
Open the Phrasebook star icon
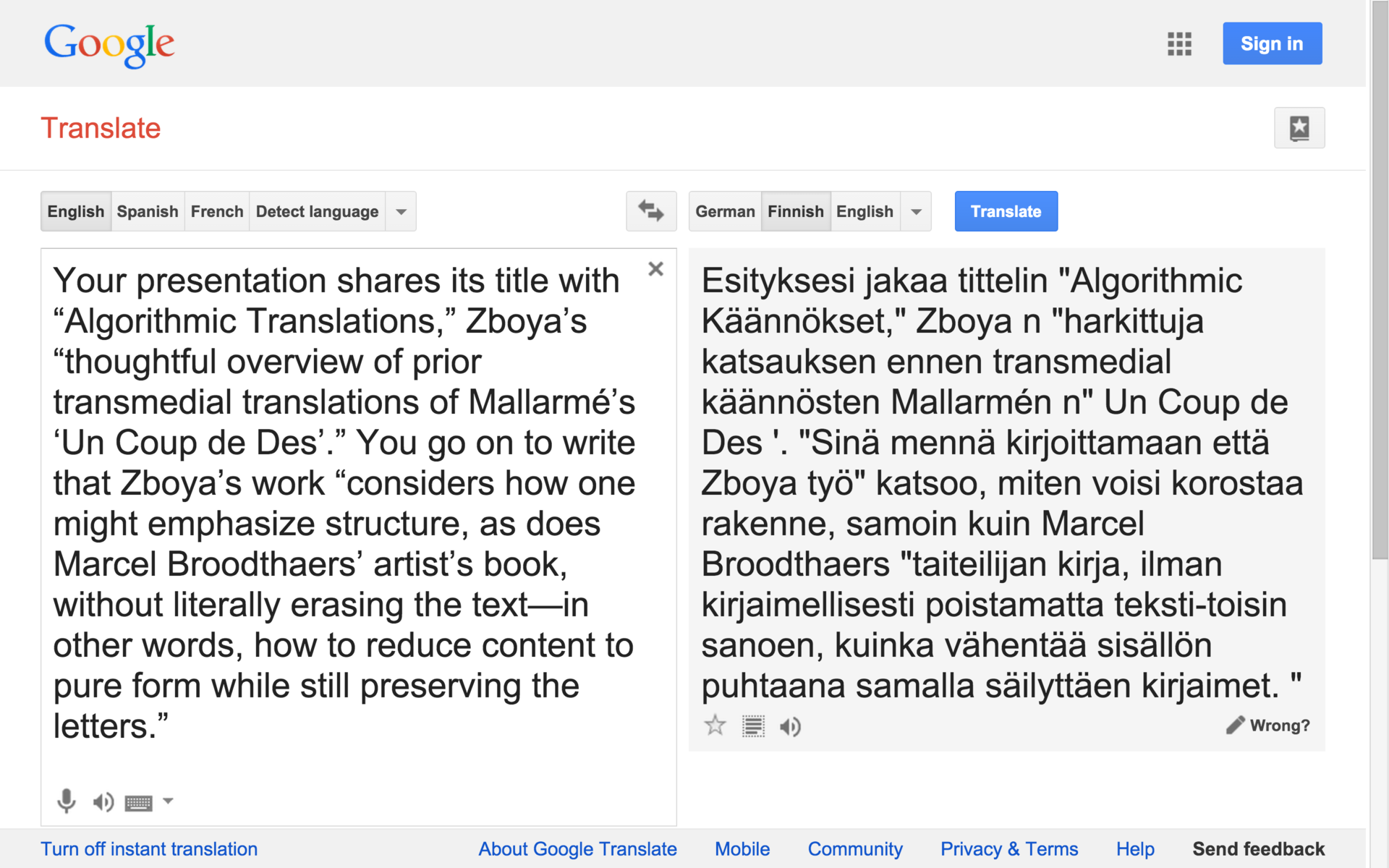(1299, 128)
